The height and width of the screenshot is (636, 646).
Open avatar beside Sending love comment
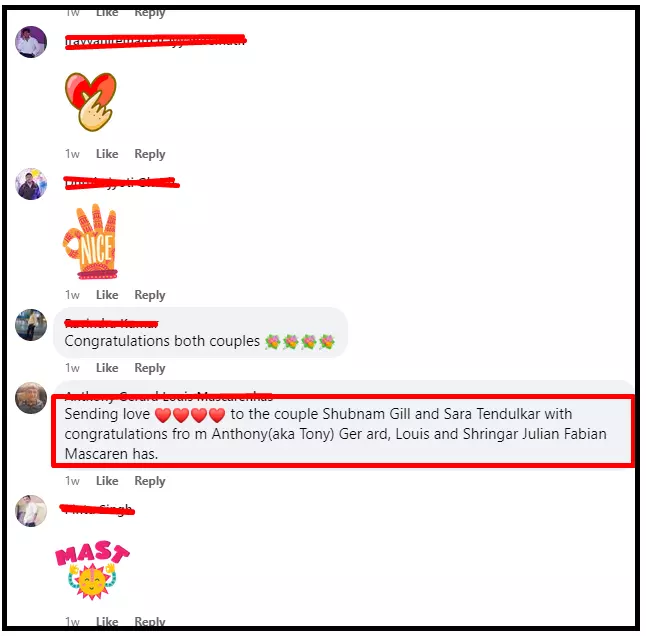(x=31, y=398)
